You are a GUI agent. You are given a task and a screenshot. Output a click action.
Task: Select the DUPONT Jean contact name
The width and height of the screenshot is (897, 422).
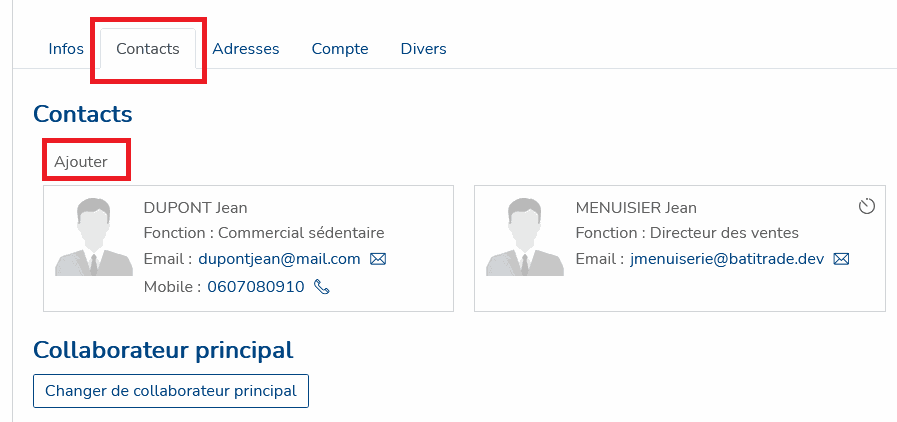(x=196, y=208)
